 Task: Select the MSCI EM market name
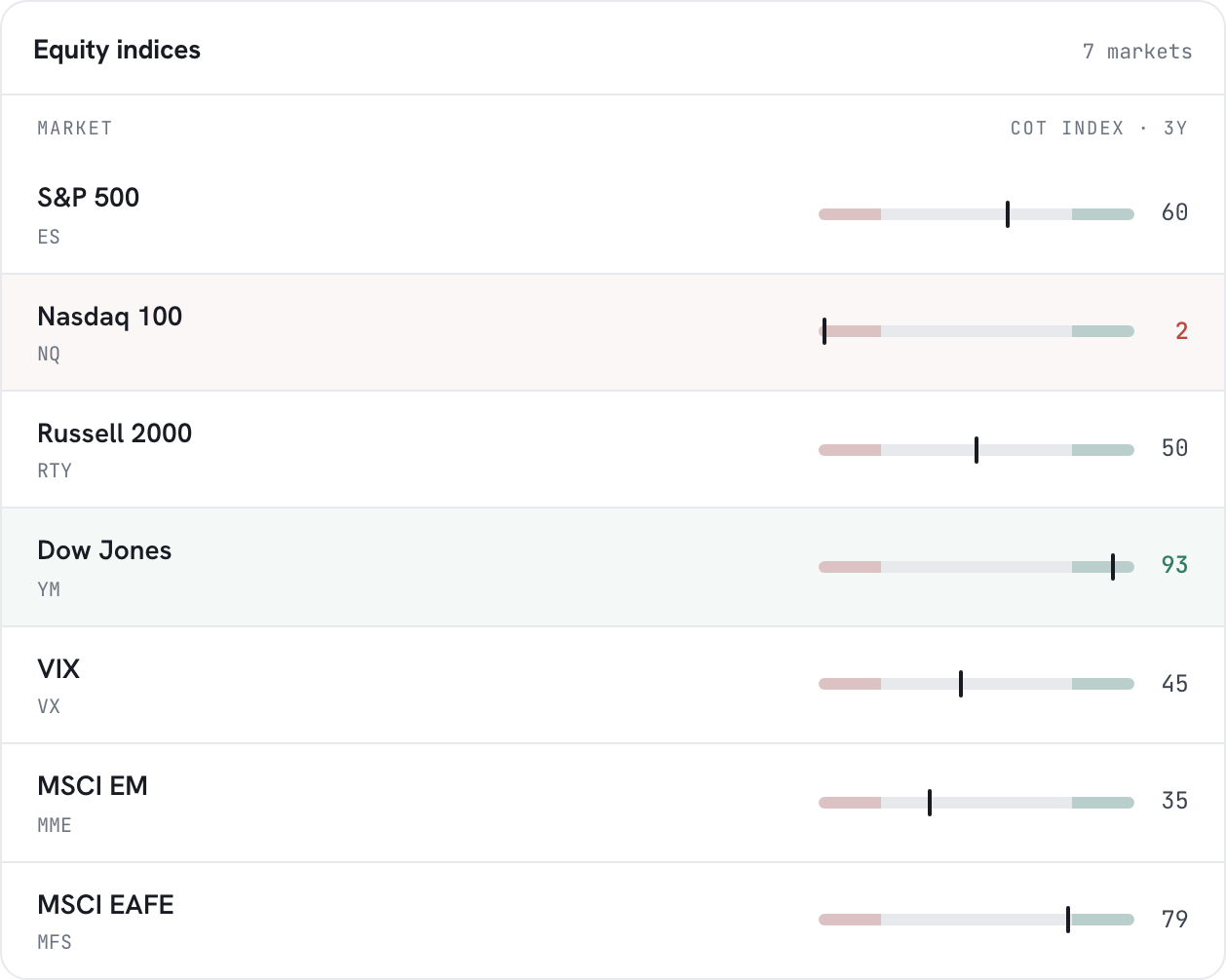(93, 786)
